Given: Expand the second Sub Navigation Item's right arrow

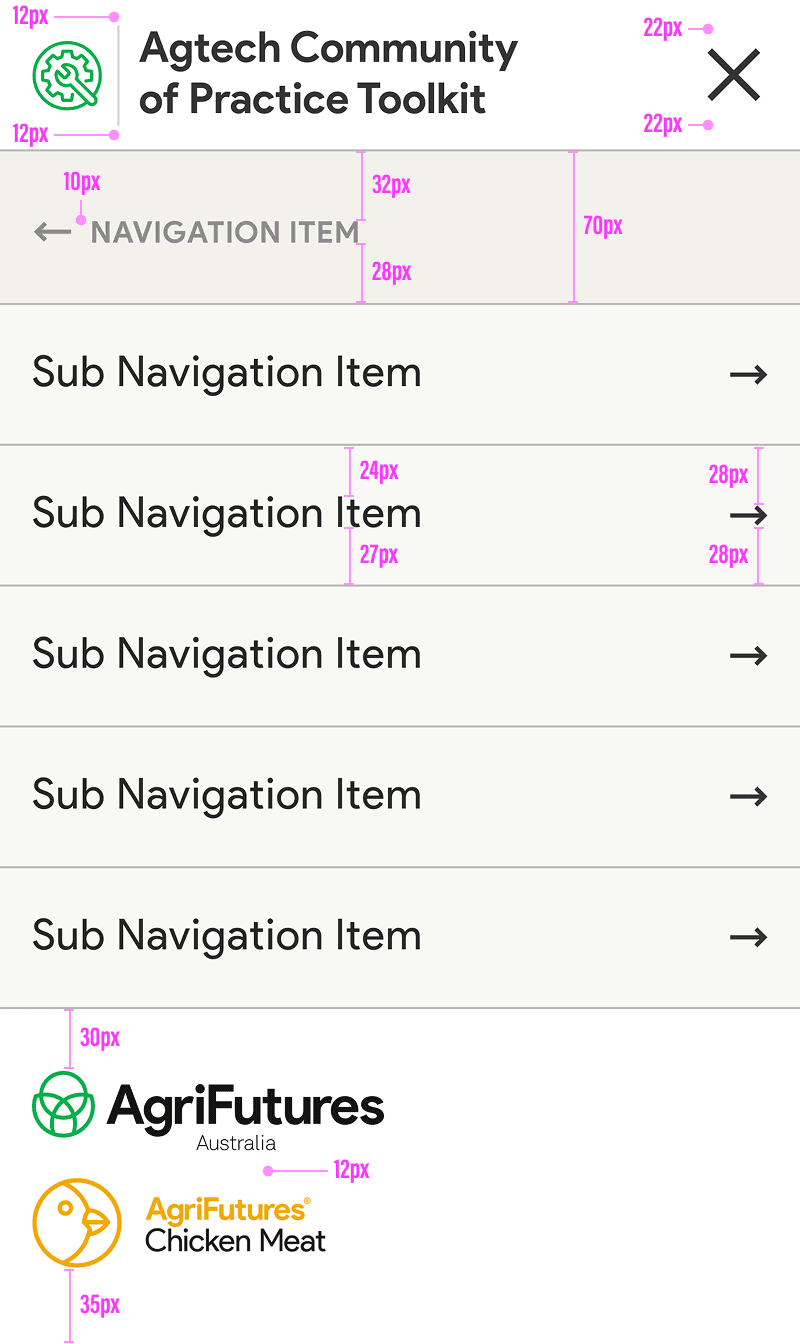Looking at the screenshot, I should coord(748,515).
